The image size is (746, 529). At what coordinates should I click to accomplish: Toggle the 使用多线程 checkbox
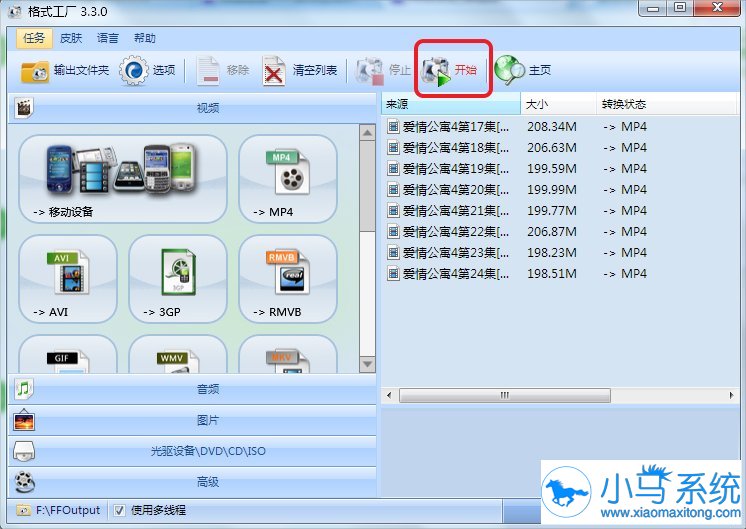(119, 510)
